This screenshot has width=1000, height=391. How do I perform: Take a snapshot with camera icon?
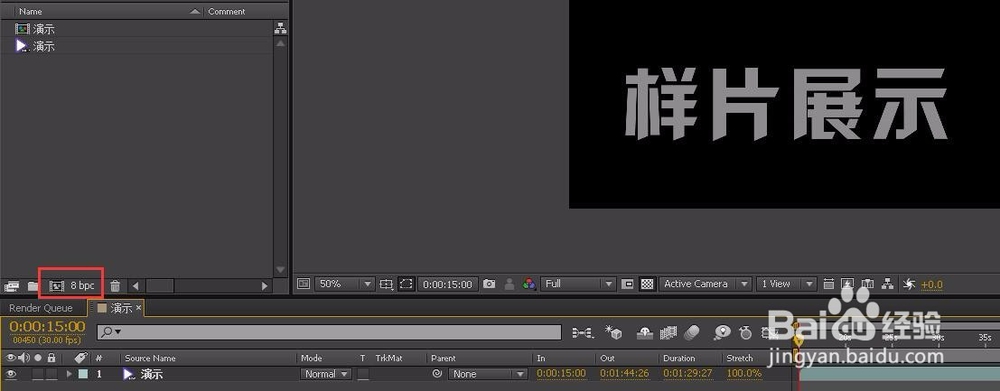point(489,284)
